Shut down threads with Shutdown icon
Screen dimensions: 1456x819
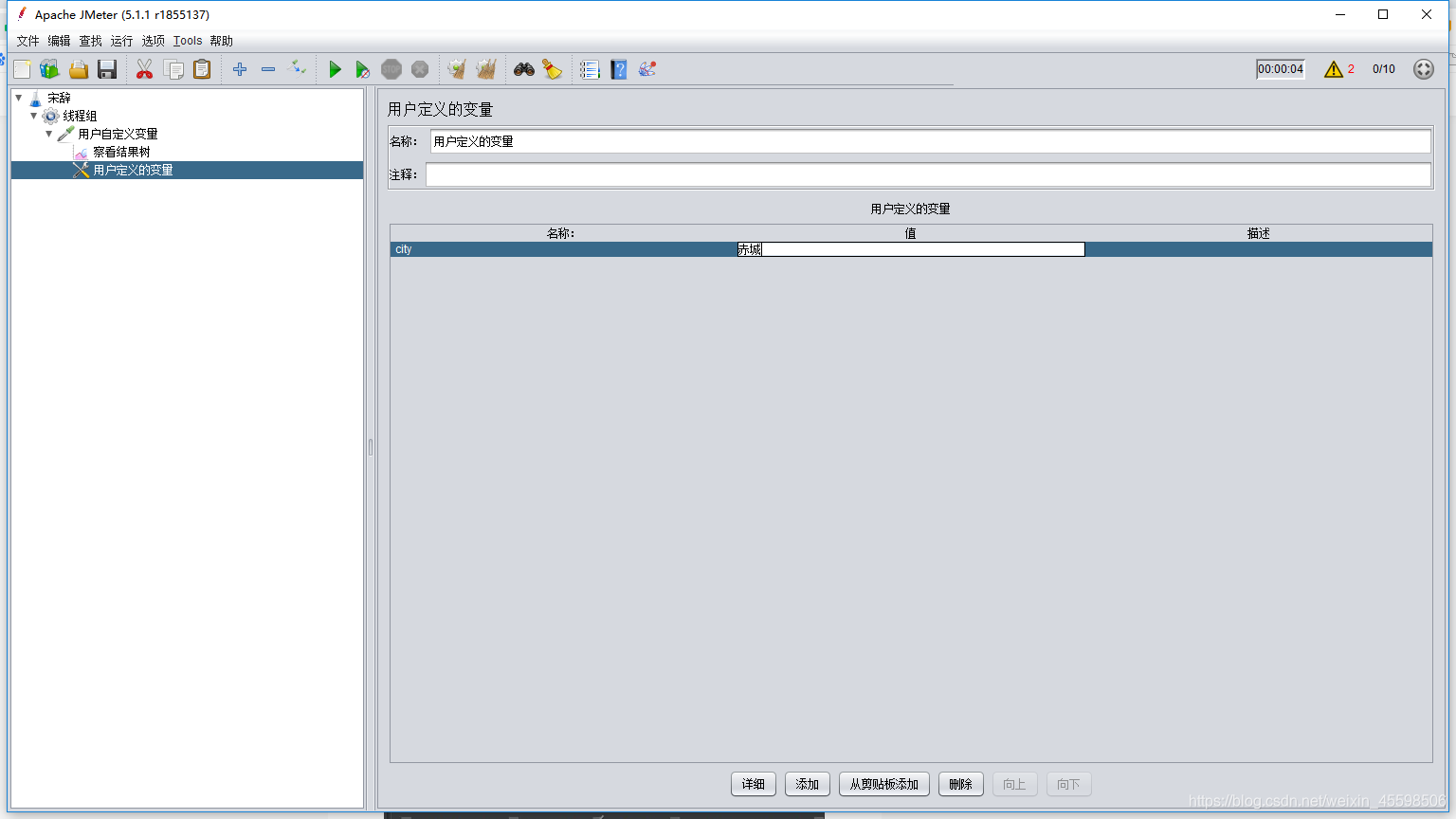tap(420, 69)
